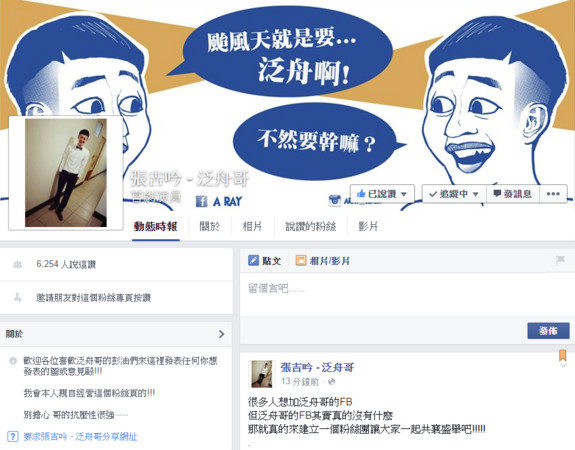Click the 發佈 publish button

coord(548,331)
